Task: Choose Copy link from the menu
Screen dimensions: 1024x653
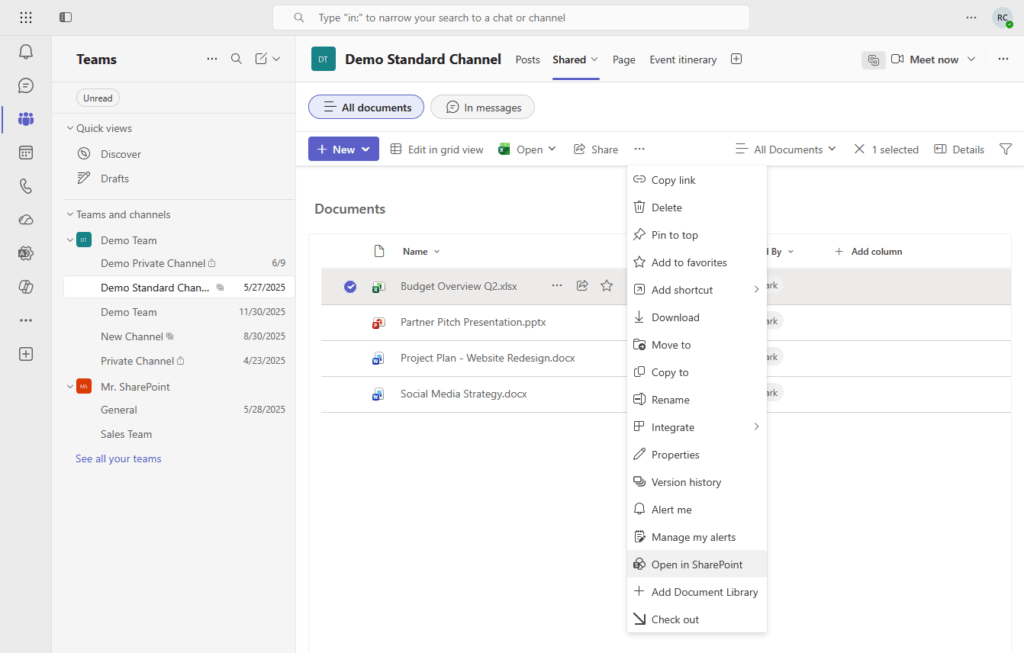Action: (696, 180)
